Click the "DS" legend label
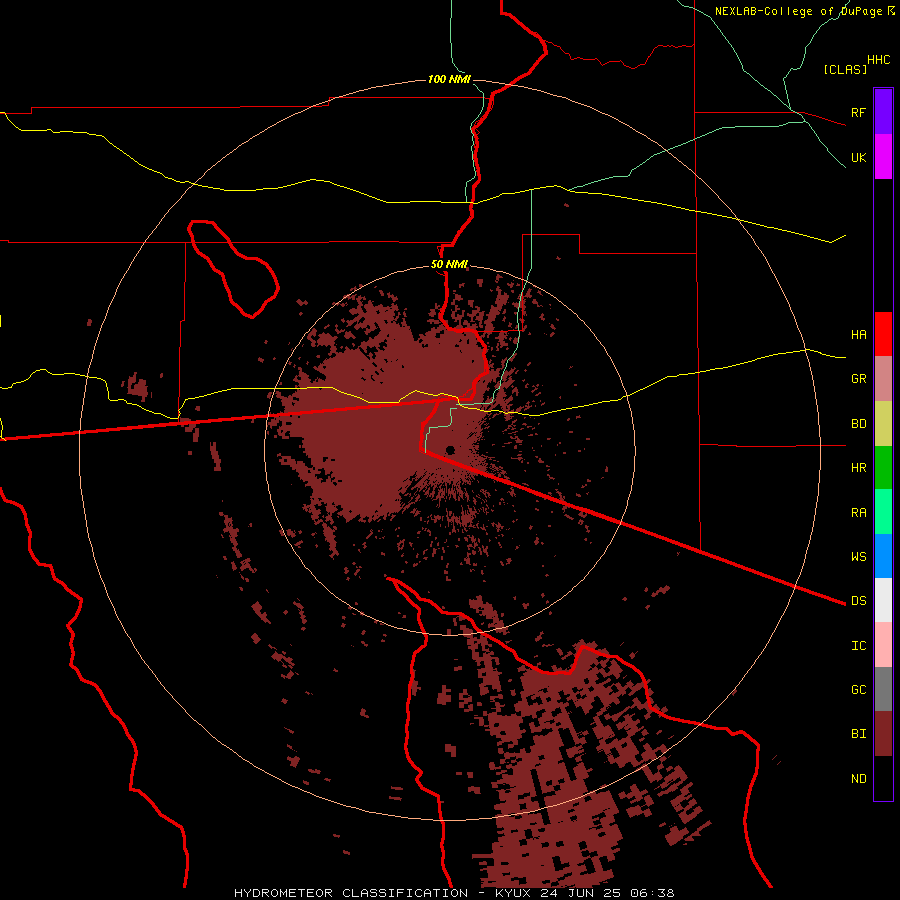900x900 pixels. [858, 600]
